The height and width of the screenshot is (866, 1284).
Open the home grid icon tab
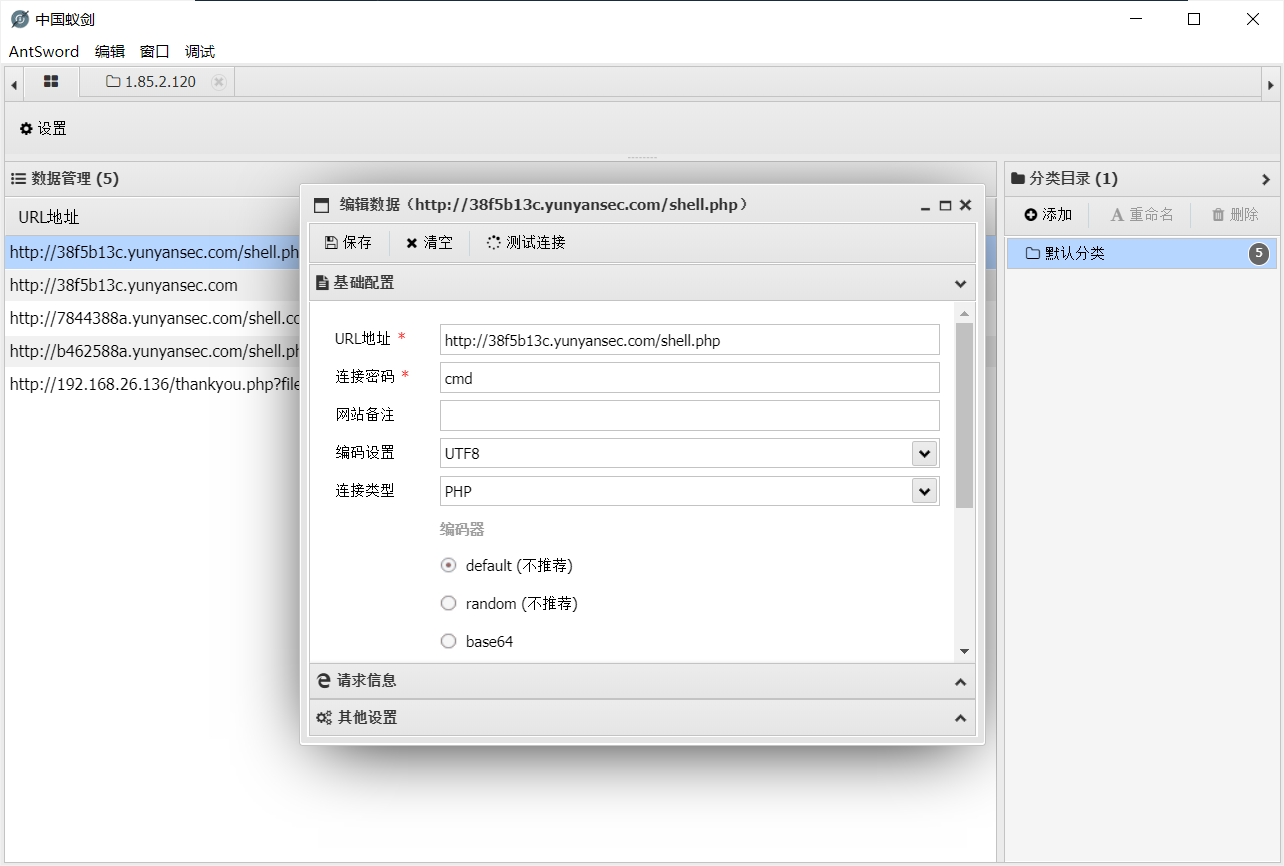click(51, 82)
